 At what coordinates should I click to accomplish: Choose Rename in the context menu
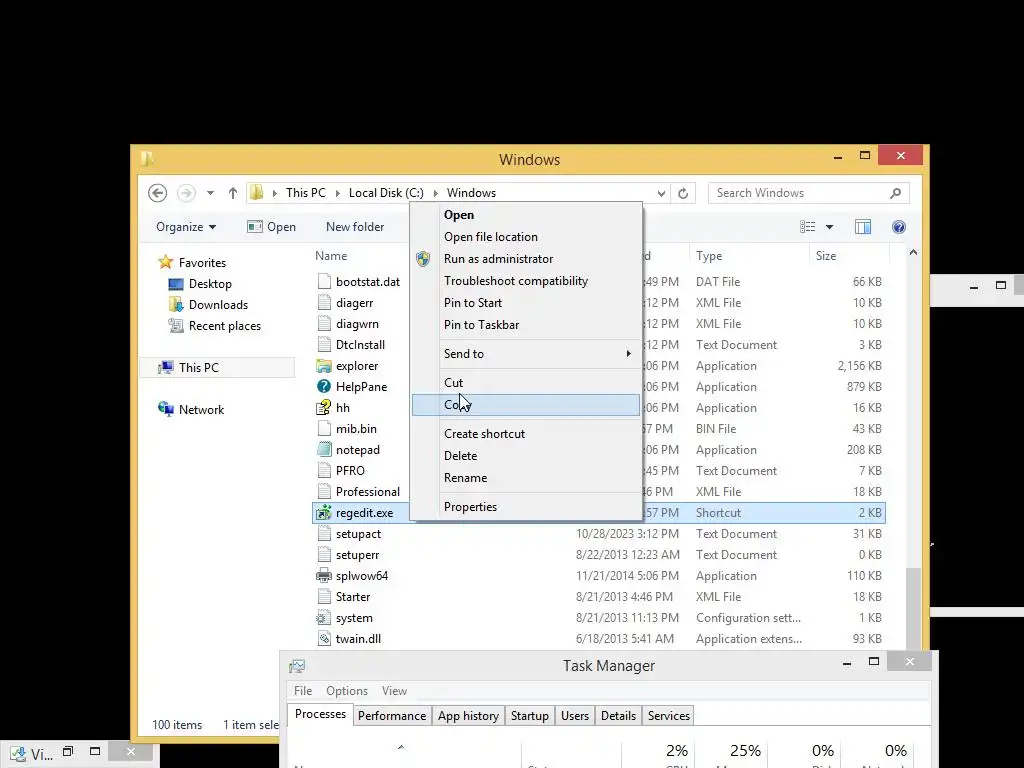click(526, 478)
